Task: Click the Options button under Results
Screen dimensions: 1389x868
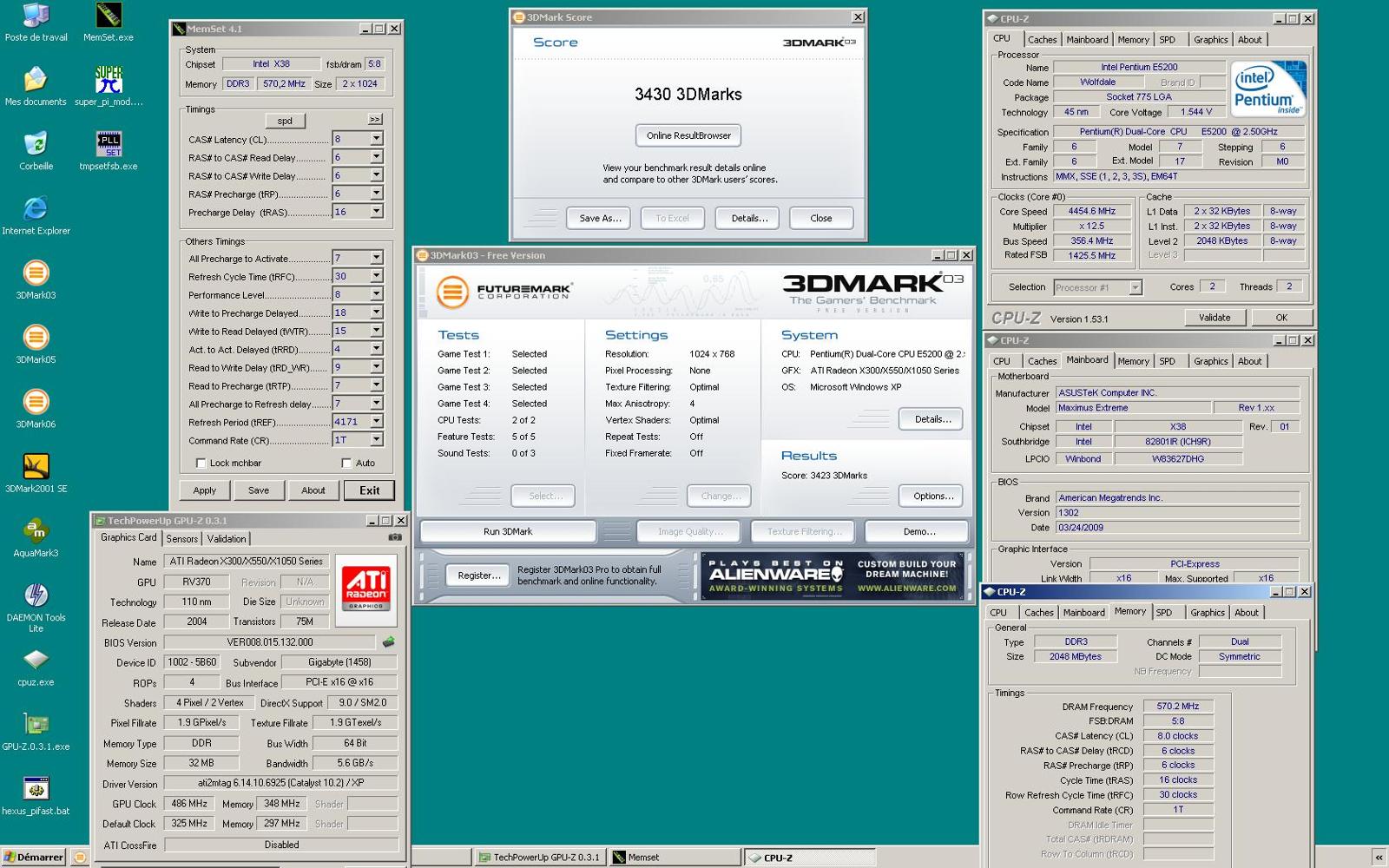Action: click(x=933, y=496)
